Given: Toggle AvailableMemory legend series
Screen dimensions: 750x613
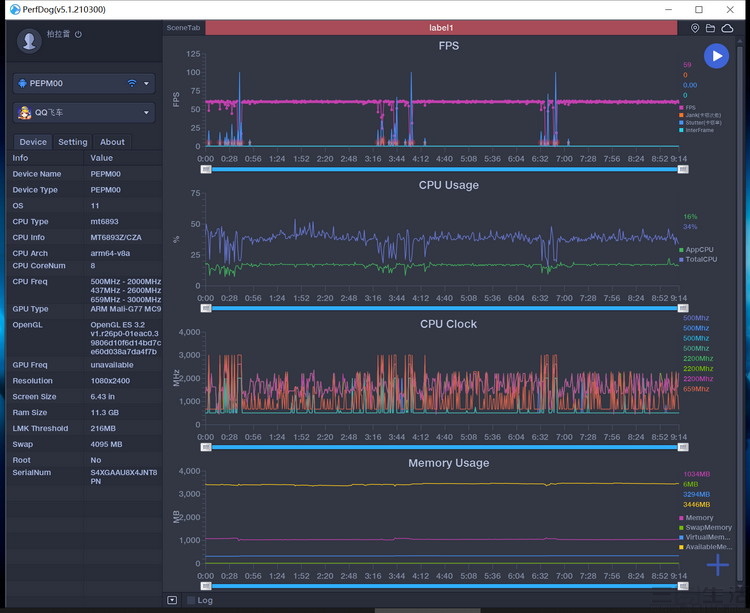Looking at the screenshot, I should click(x=706, y=547).
